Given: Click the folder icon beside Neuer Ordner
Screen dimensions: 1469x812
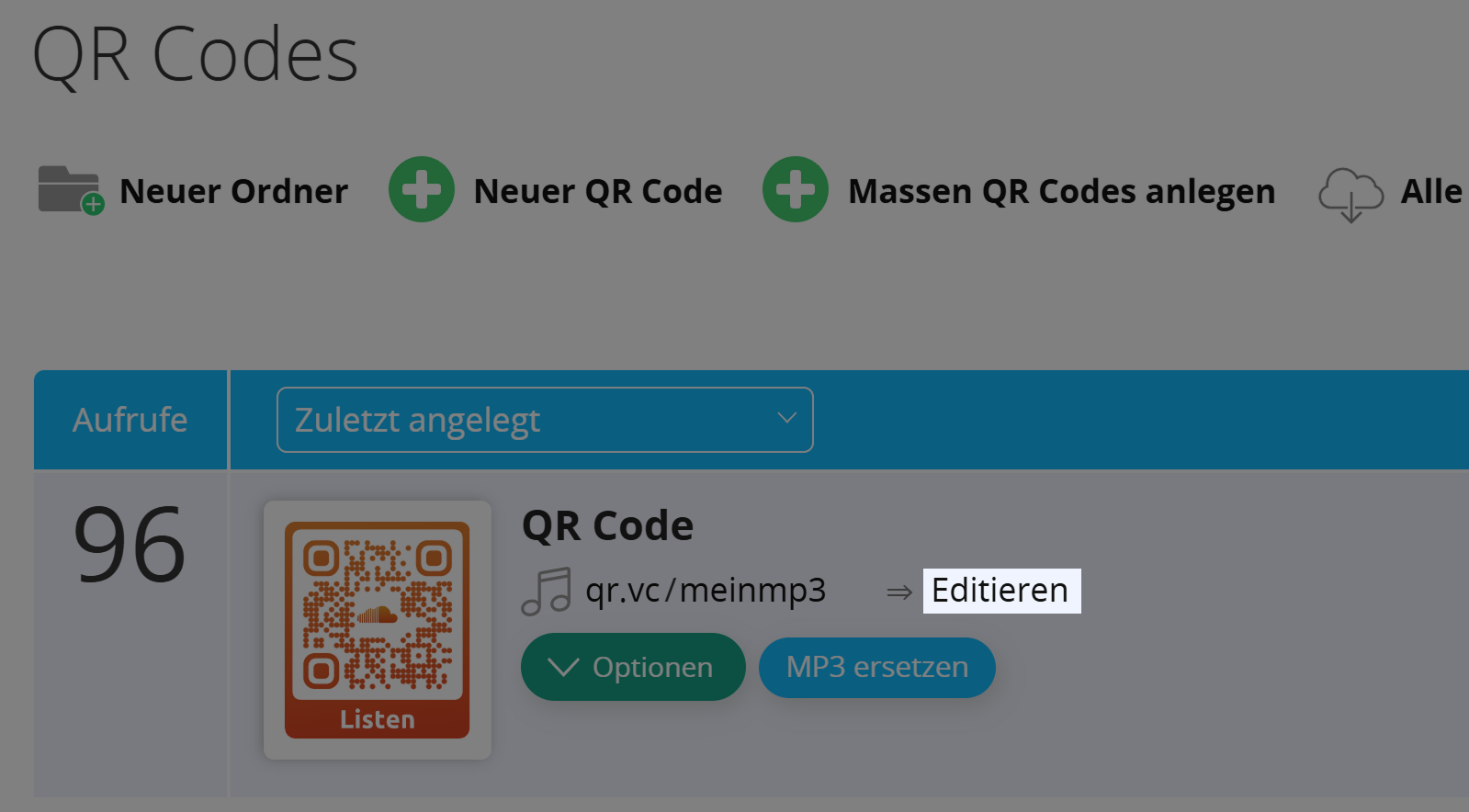Looking at the screenshot, I should [69, 190].
